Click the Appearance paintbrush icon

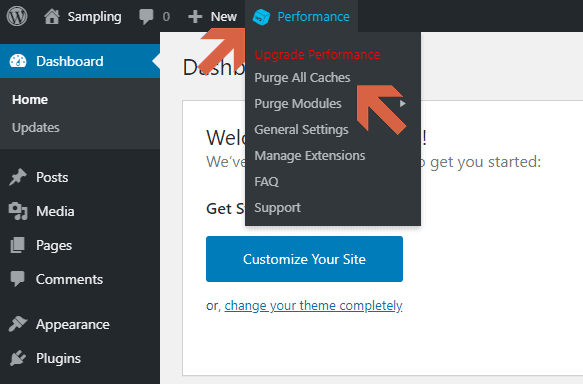(18, 324)
